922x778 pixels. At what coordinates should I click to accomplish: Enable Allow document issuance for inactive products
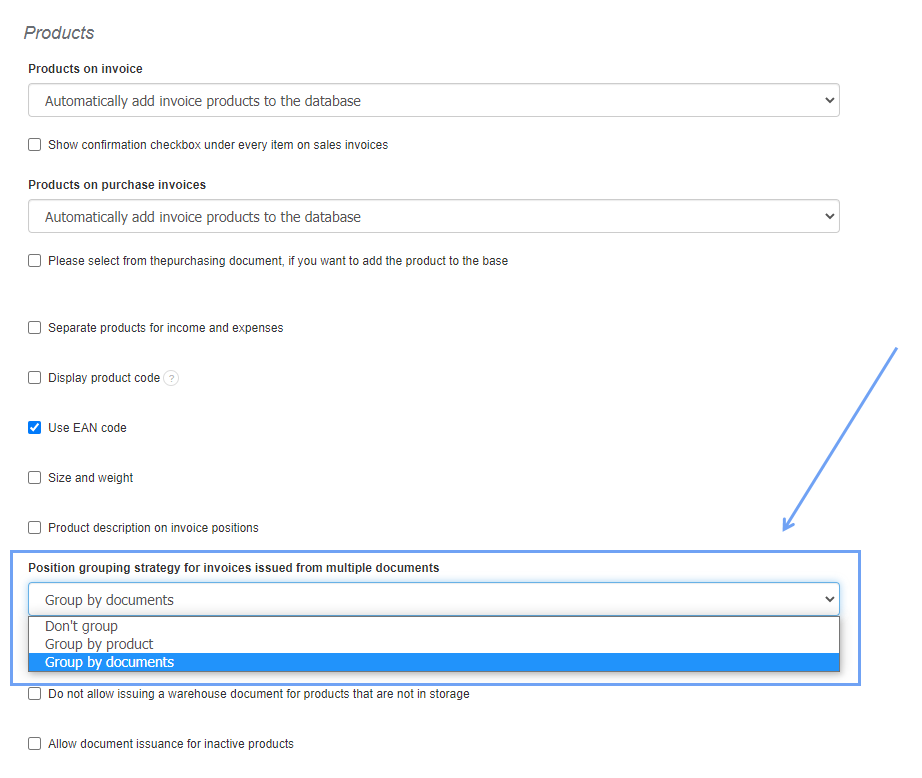[x=35, y=744]
